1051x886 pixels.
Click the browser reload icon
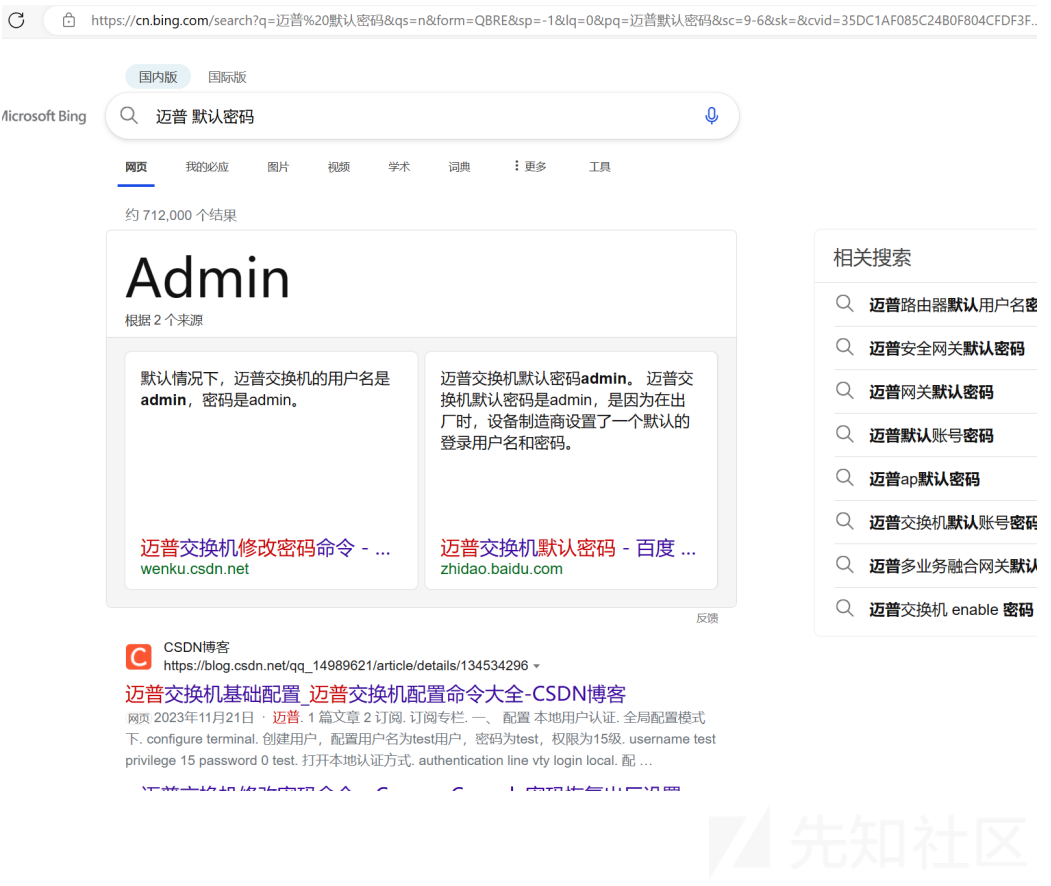(17, 20)
